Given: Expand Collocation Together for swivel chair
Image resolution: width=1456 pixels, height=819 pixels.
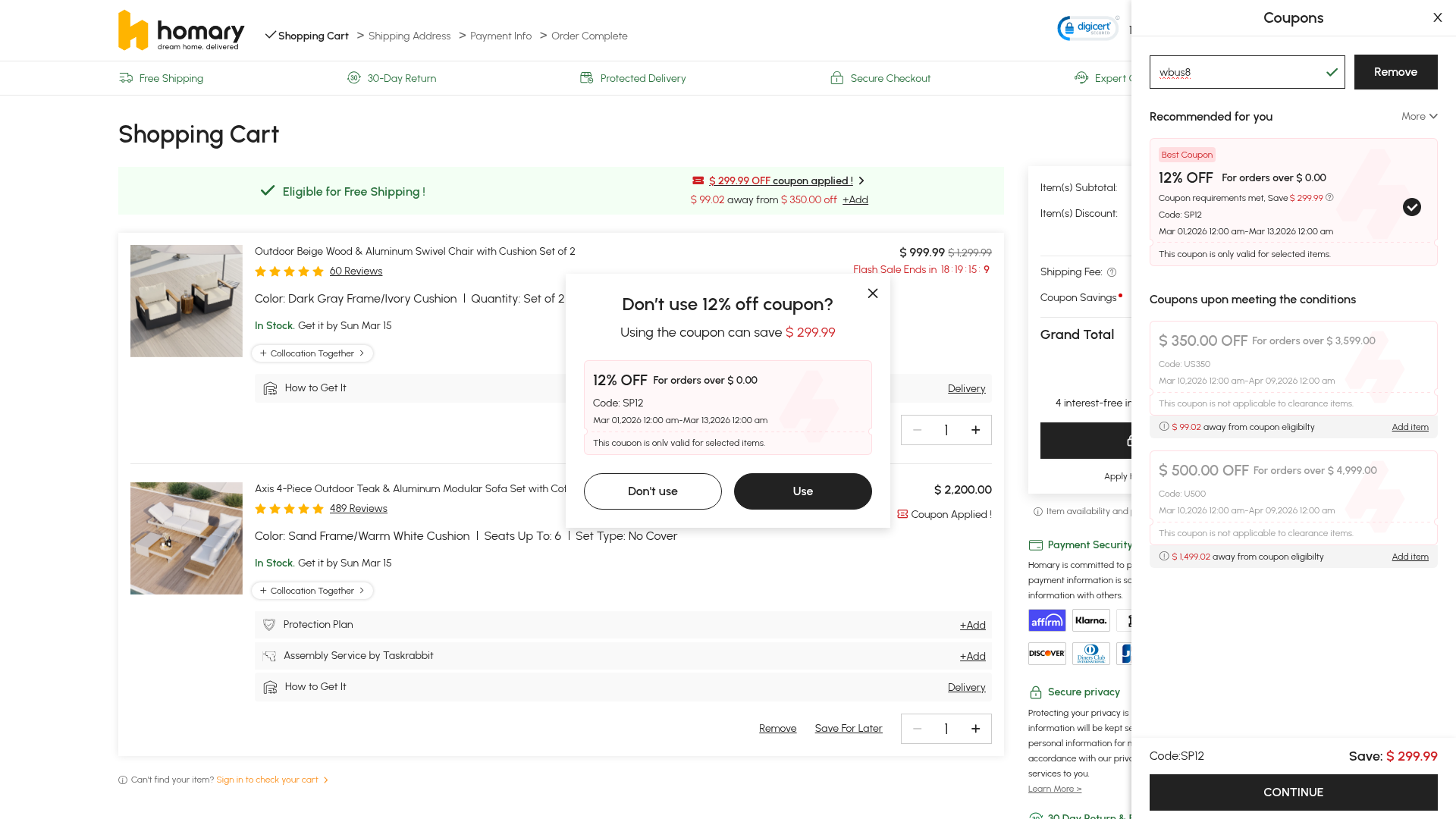Looking at the screenshot, I should pyautogui.click(x=312, y=353).
